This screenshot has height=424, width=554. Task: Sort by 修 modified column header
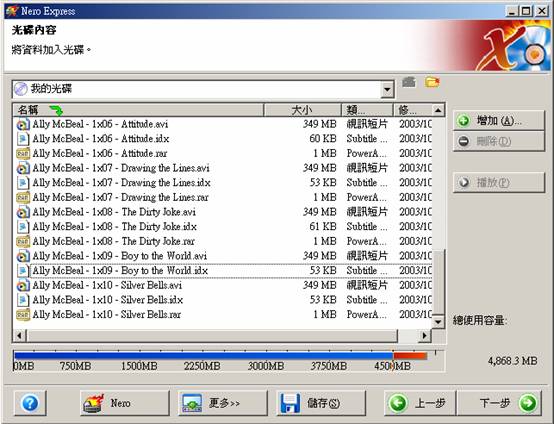pos(413,110)
